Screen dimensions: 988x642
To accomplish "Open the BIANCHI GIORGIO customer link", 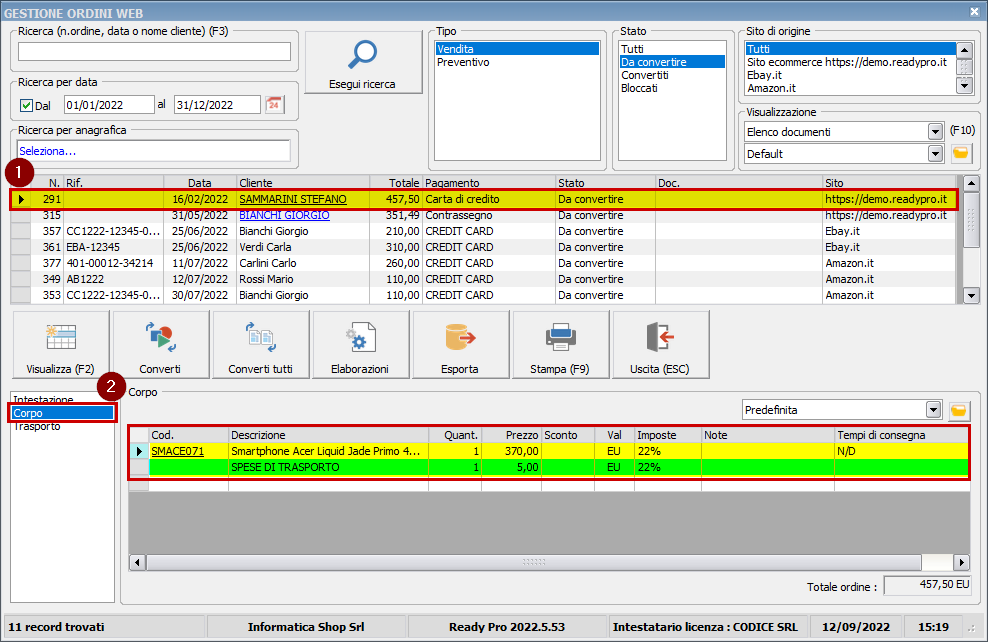I will click(284, 215).
